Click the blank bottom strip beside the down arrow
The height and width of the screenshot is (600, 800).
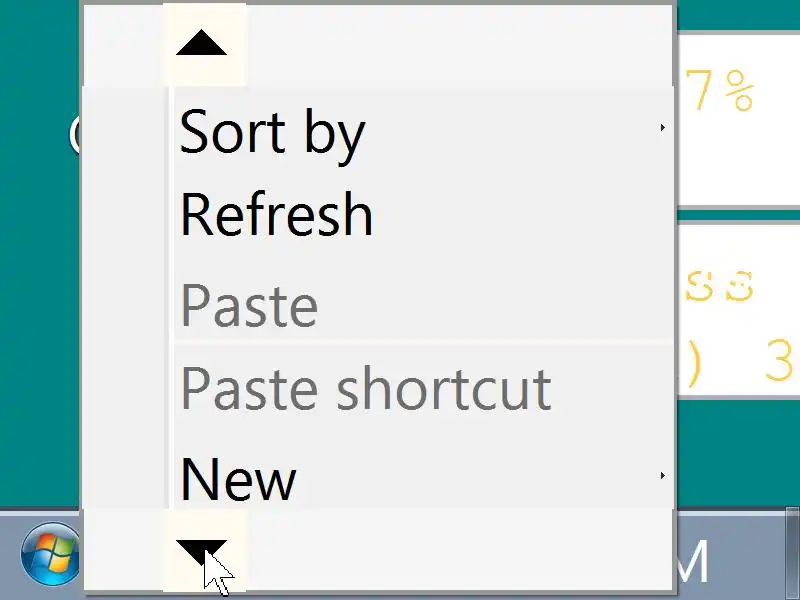(450, 548)
